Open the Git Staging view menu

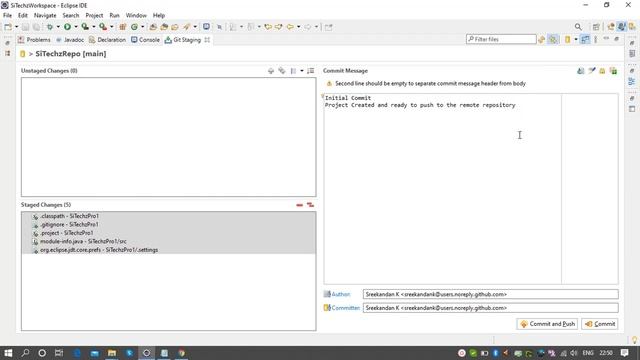coord(596,40)
